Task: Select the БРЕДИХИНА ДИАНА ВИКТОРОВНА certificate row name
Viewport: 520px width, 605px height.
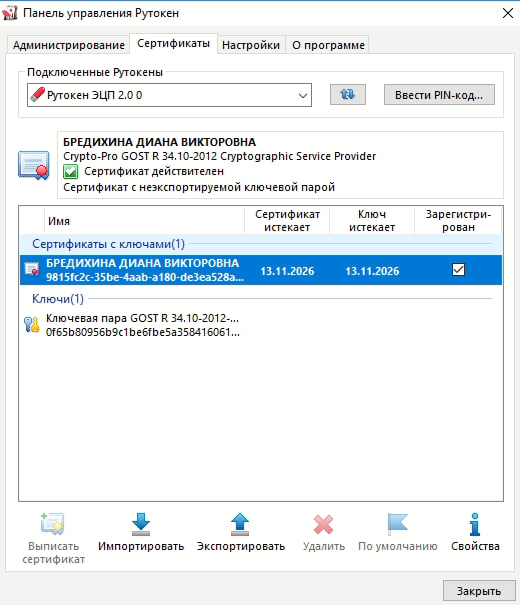Action: pos(142,263)
